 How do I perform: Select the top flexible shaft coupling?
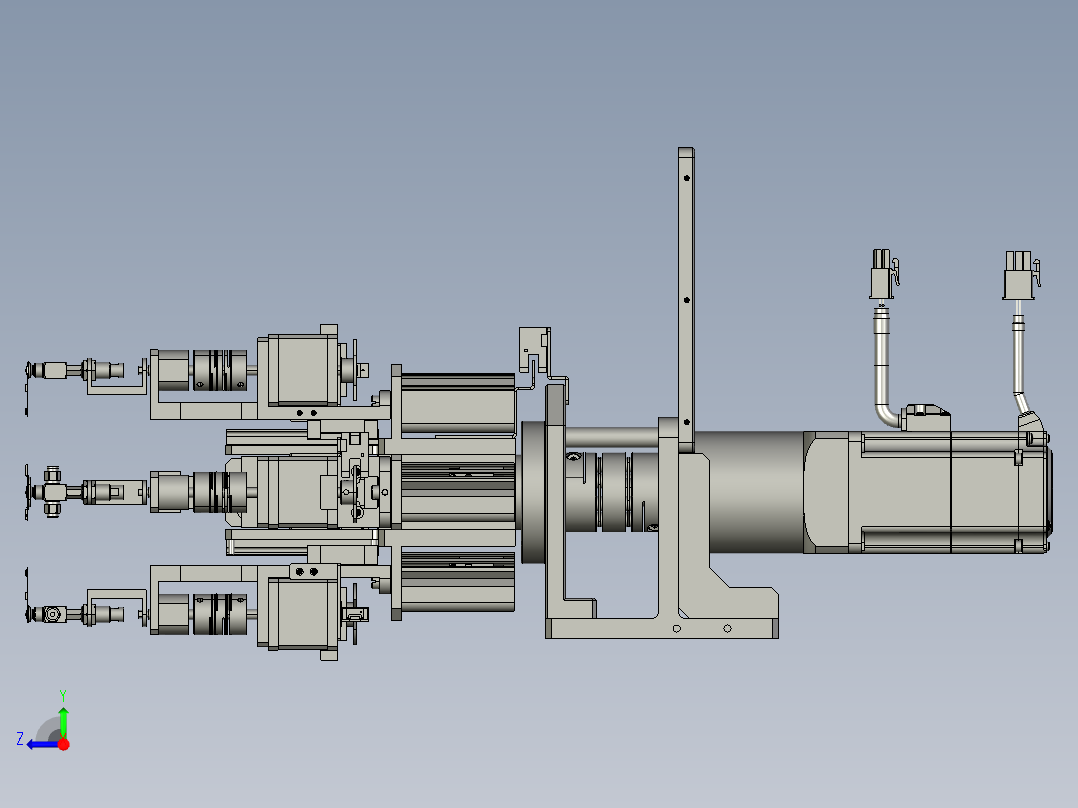[x=219, y=371]
